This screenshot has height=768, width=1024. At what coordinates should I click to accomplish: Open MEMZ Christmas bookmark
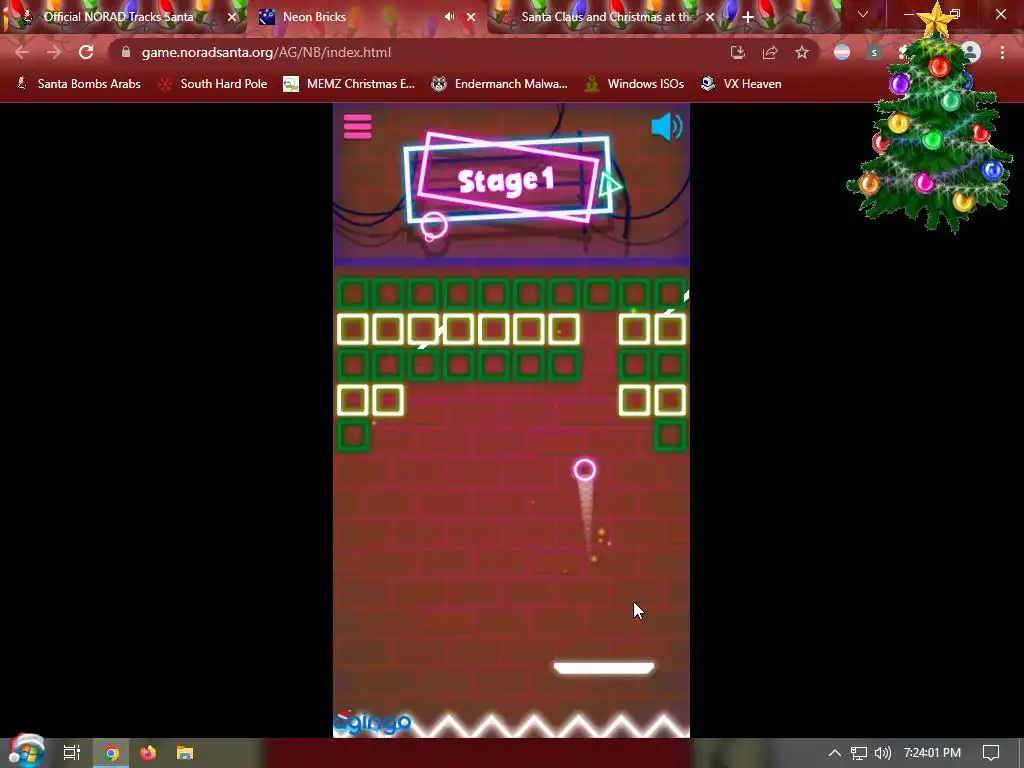349,84
